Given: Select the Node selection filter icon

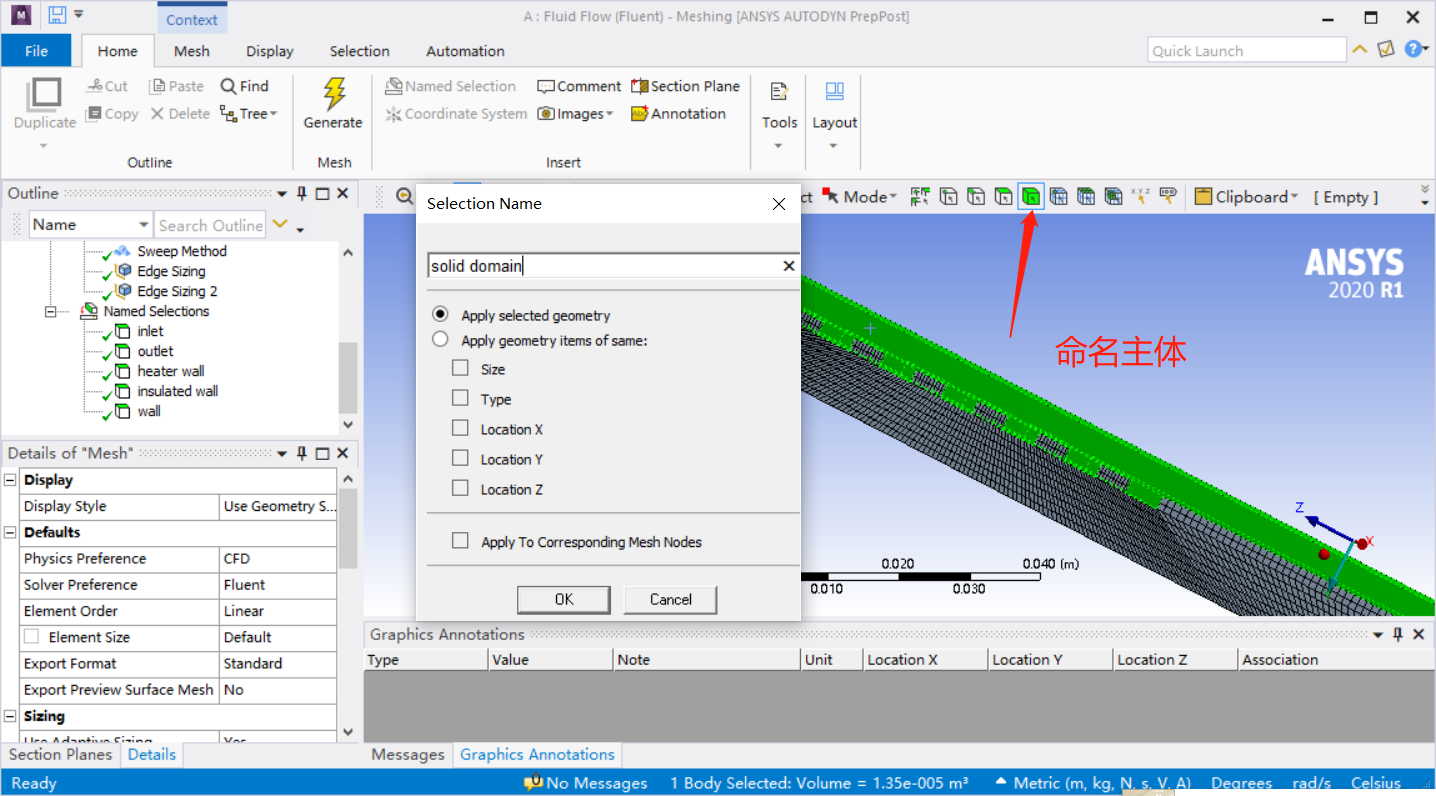Looking at the screenshot, I should pyautogui.click(x=1058, y=197).
